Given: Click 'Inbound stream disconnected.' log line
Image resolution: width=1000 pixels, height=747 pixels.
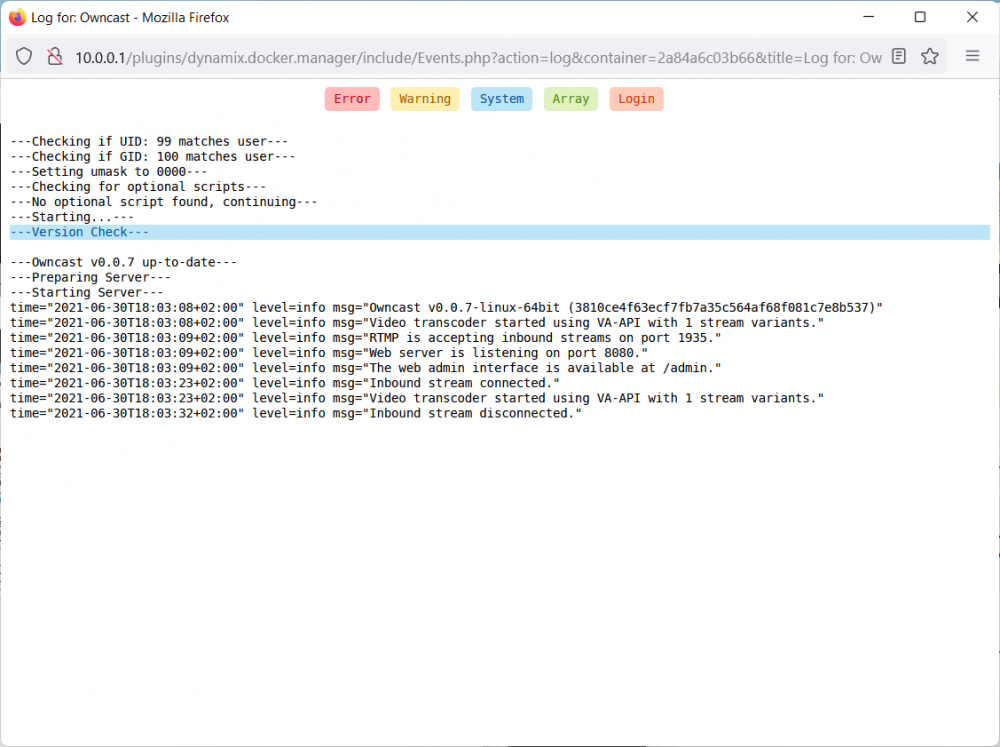Looking at the screenshot, I should [x=296, y=413].
